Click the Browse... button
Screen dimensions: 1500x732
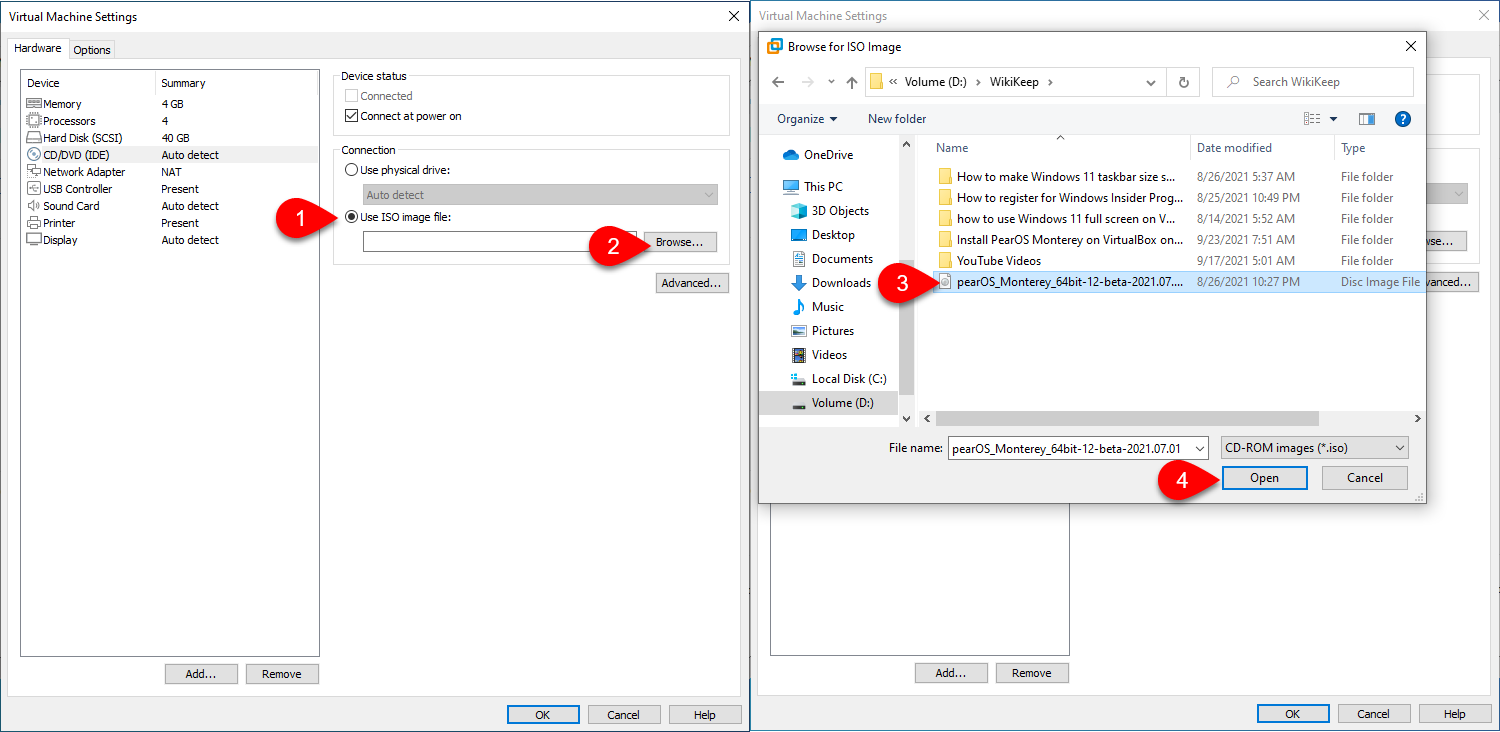[x=680, y=243]
